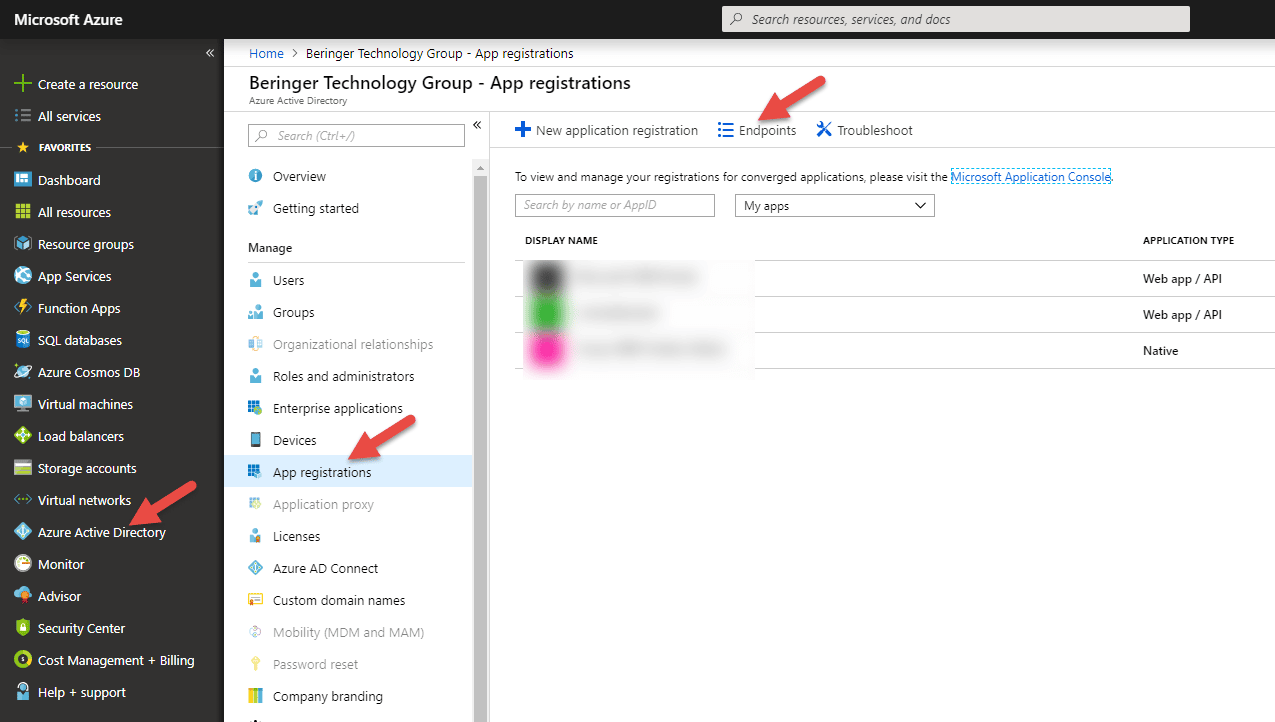Select the All resources grid icon
The image size is (1275, 722).
pyautogui.click(x=22, y=212)
